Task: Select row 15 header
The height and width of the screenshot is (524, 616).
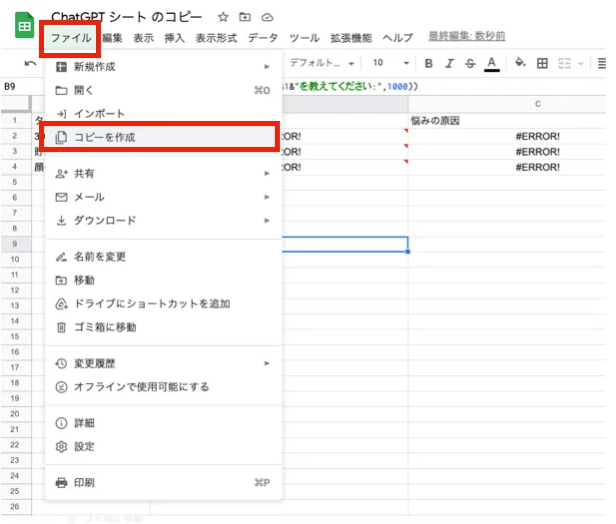Action: [16, 337]
